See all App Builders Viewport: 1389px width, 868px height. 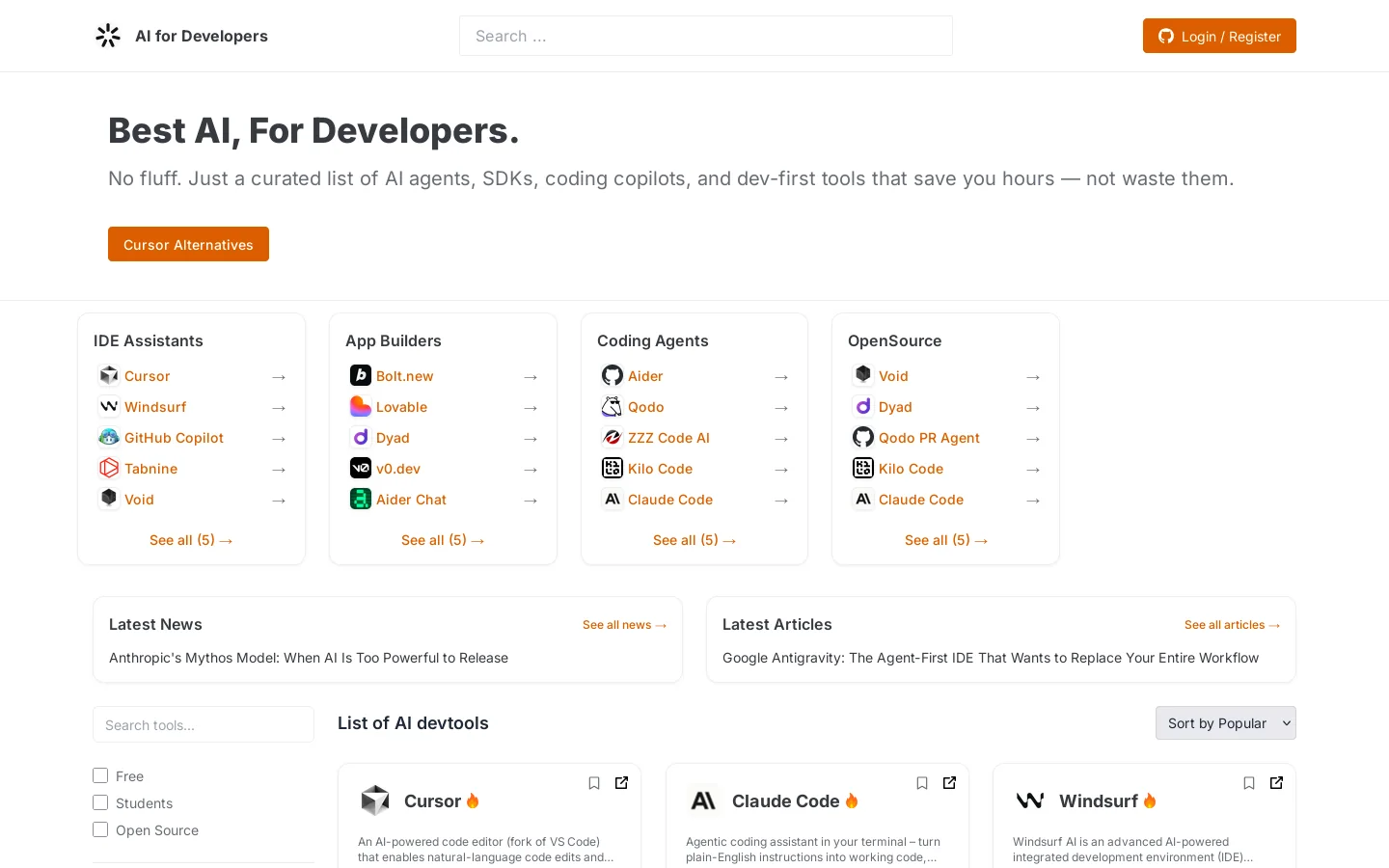click(x=443, y=540)
